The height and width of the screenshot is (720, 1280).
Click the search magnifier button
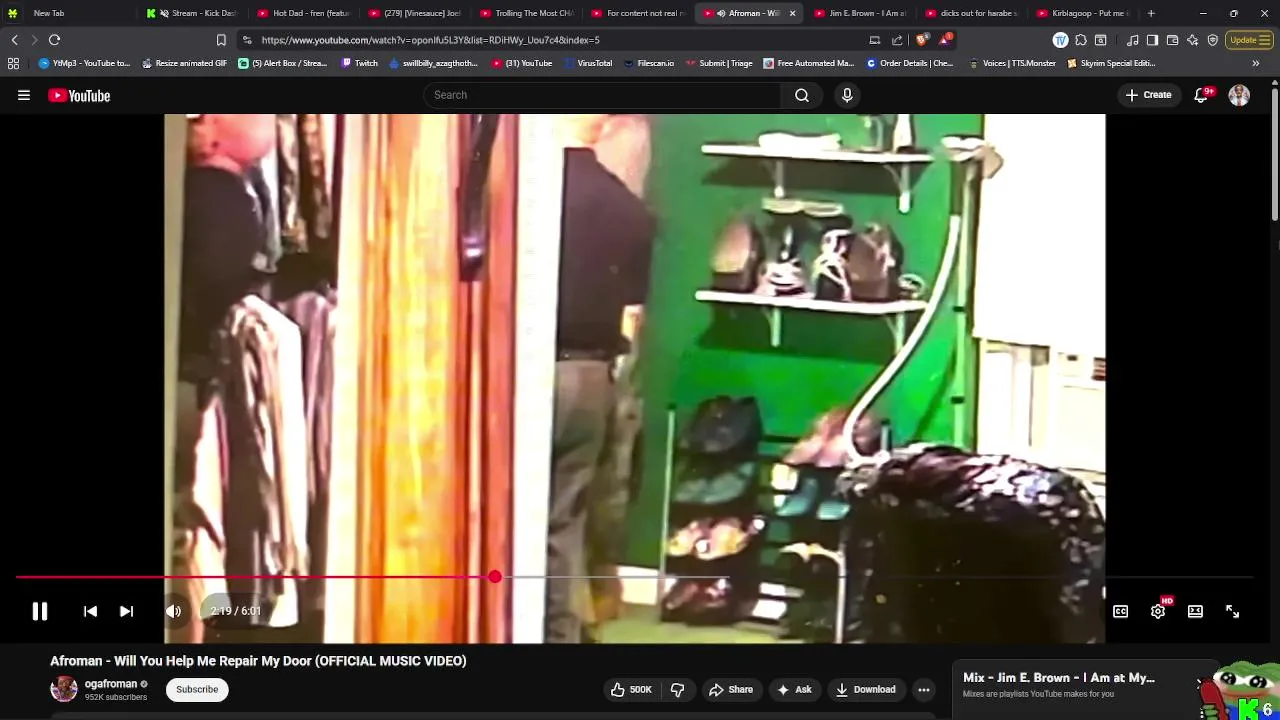coord(802,95)
